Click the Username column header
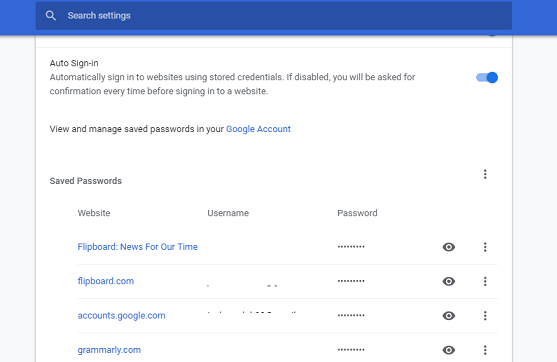Screen dimensions: 557x362 pos(228,213)
